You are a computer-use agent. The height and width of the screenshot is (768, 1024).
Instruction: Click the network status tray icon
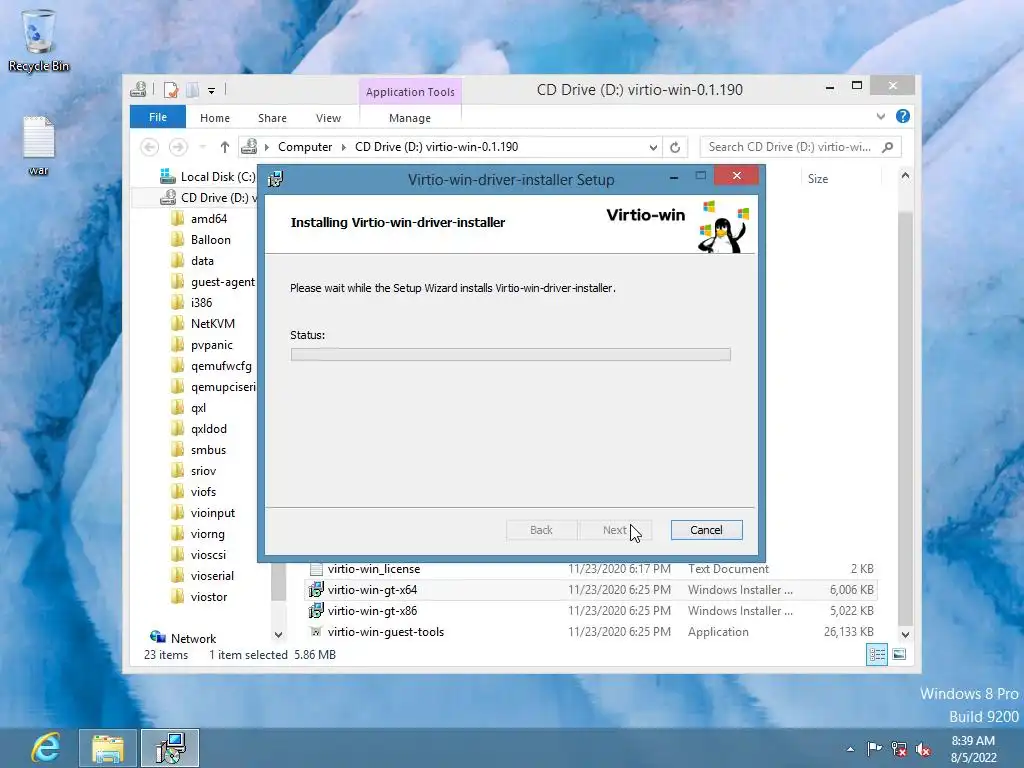point(899,749)
